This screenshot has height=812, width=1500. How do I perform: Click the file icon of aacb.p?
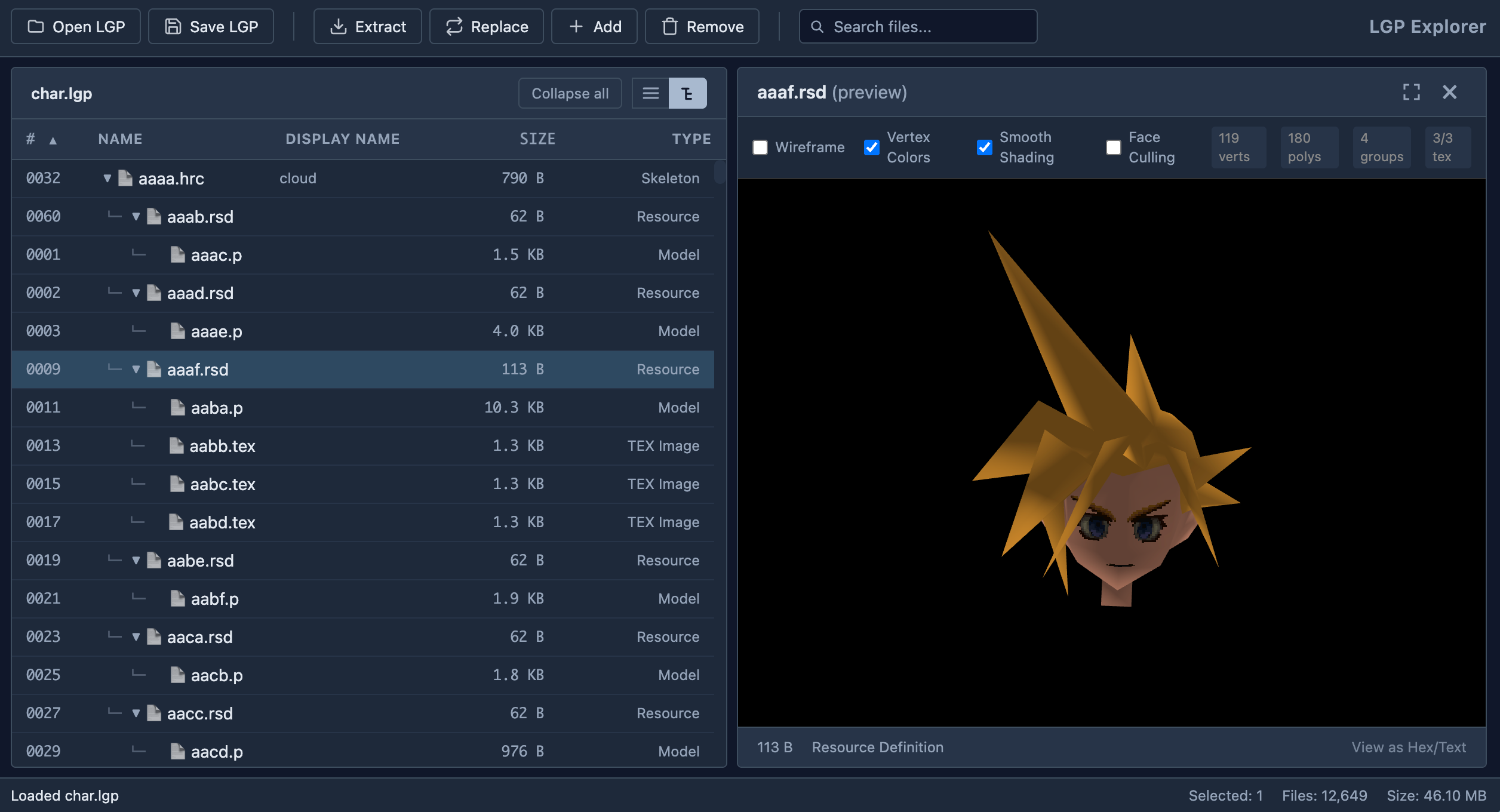point(178,675)
